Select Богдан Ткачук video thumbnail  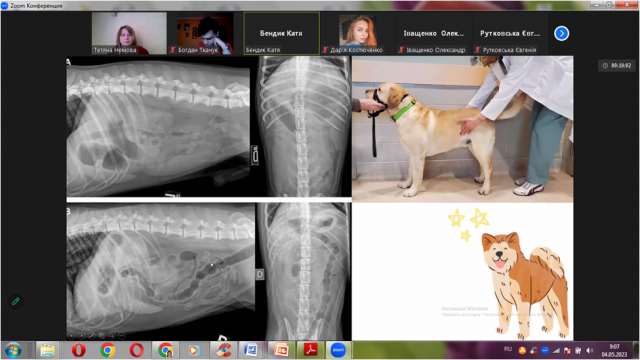(205, 33)
